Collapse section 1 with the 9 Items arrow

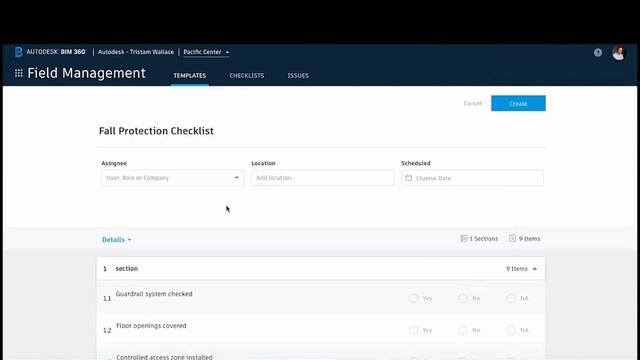[534, 269]
